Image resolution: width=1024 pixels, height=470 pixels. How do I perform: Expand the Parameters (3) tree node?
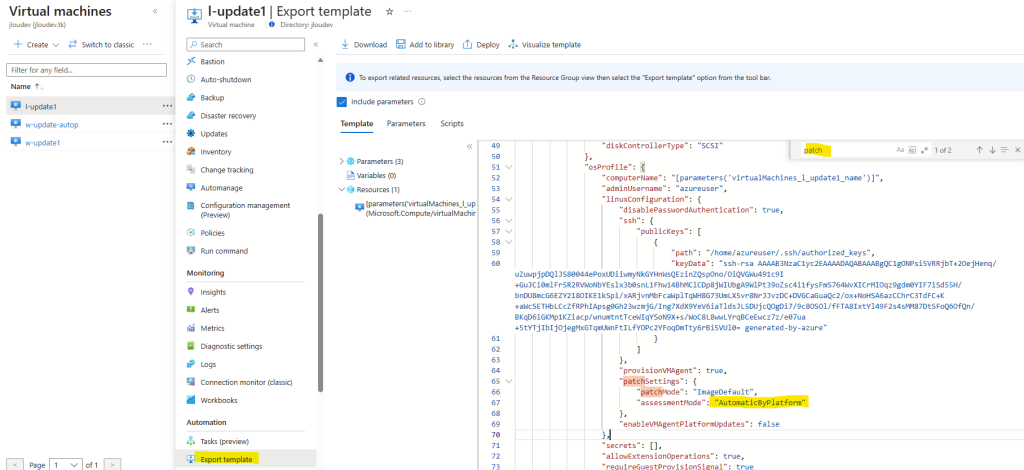[342, 161]
